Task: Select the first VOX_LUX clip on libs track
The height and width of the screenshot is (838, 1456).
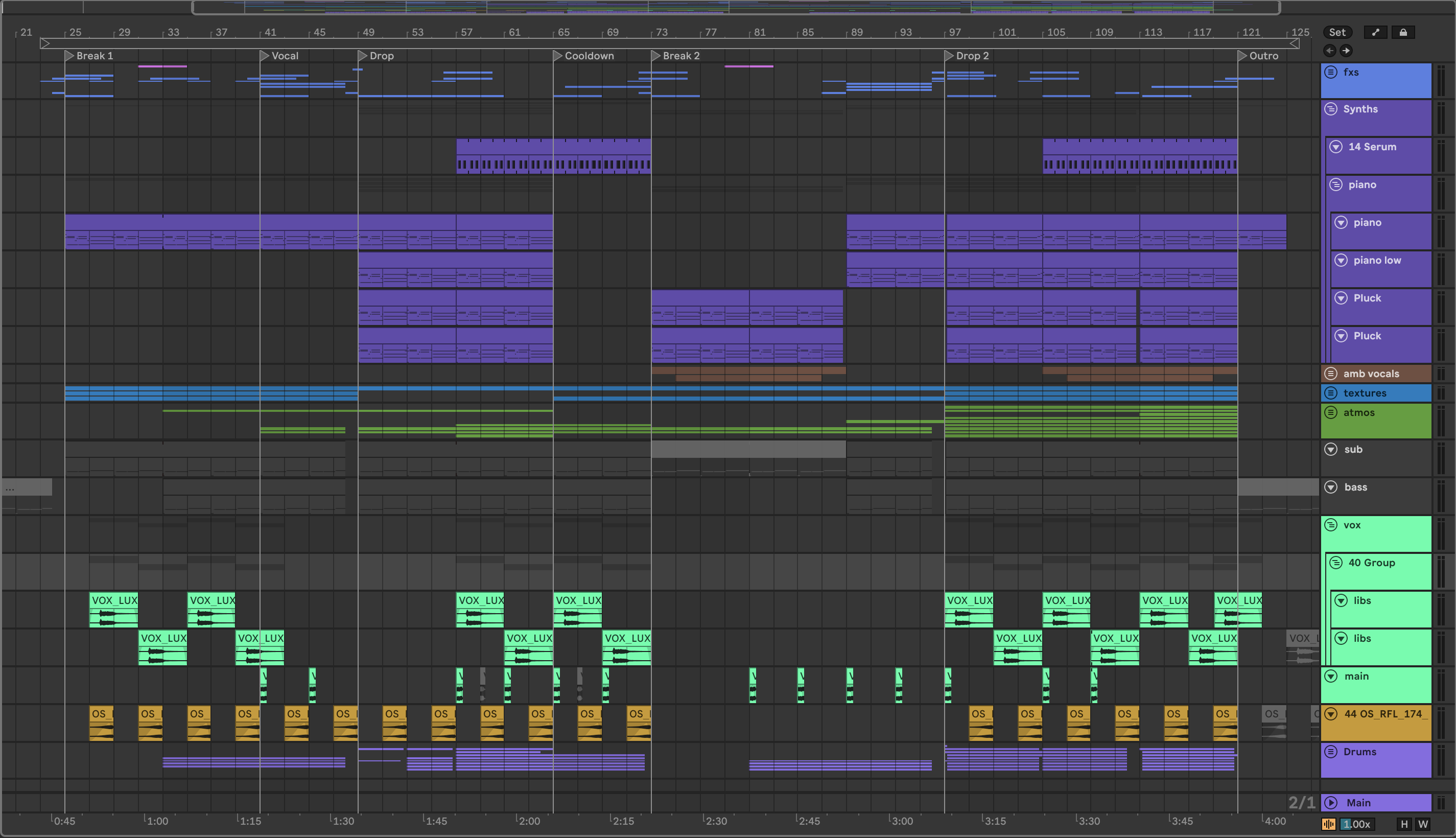Action: 113,600
